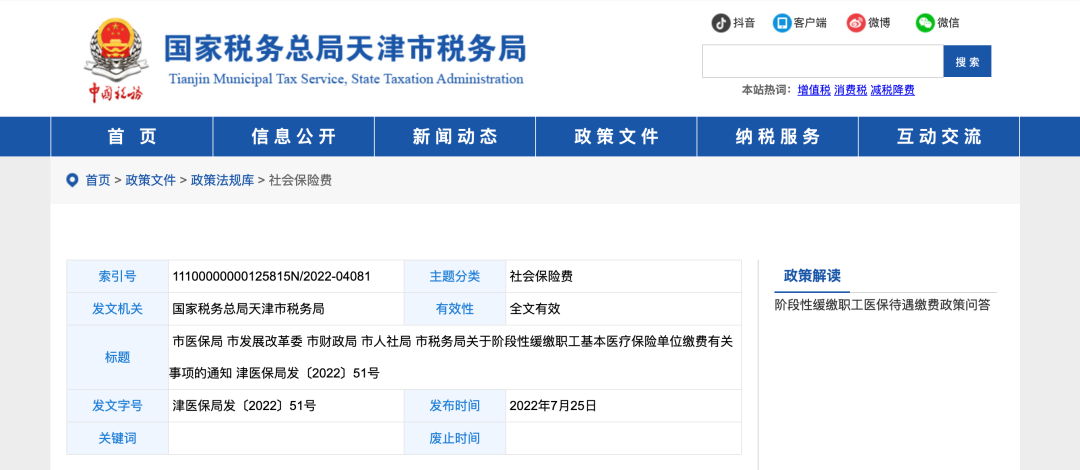
Task: Click 政策法规库 in the breadcrumb
Action: [x=222, y=181]
